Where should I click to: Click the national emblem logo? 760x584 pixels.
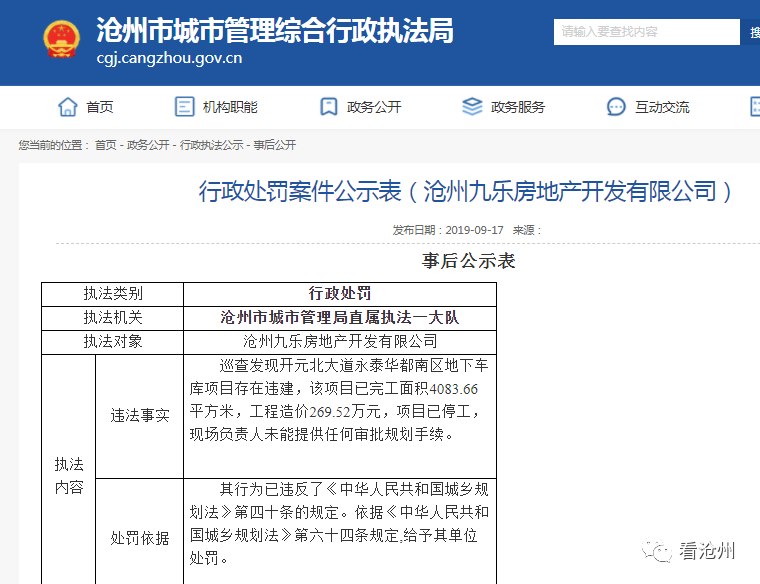(x=62, y=39)
